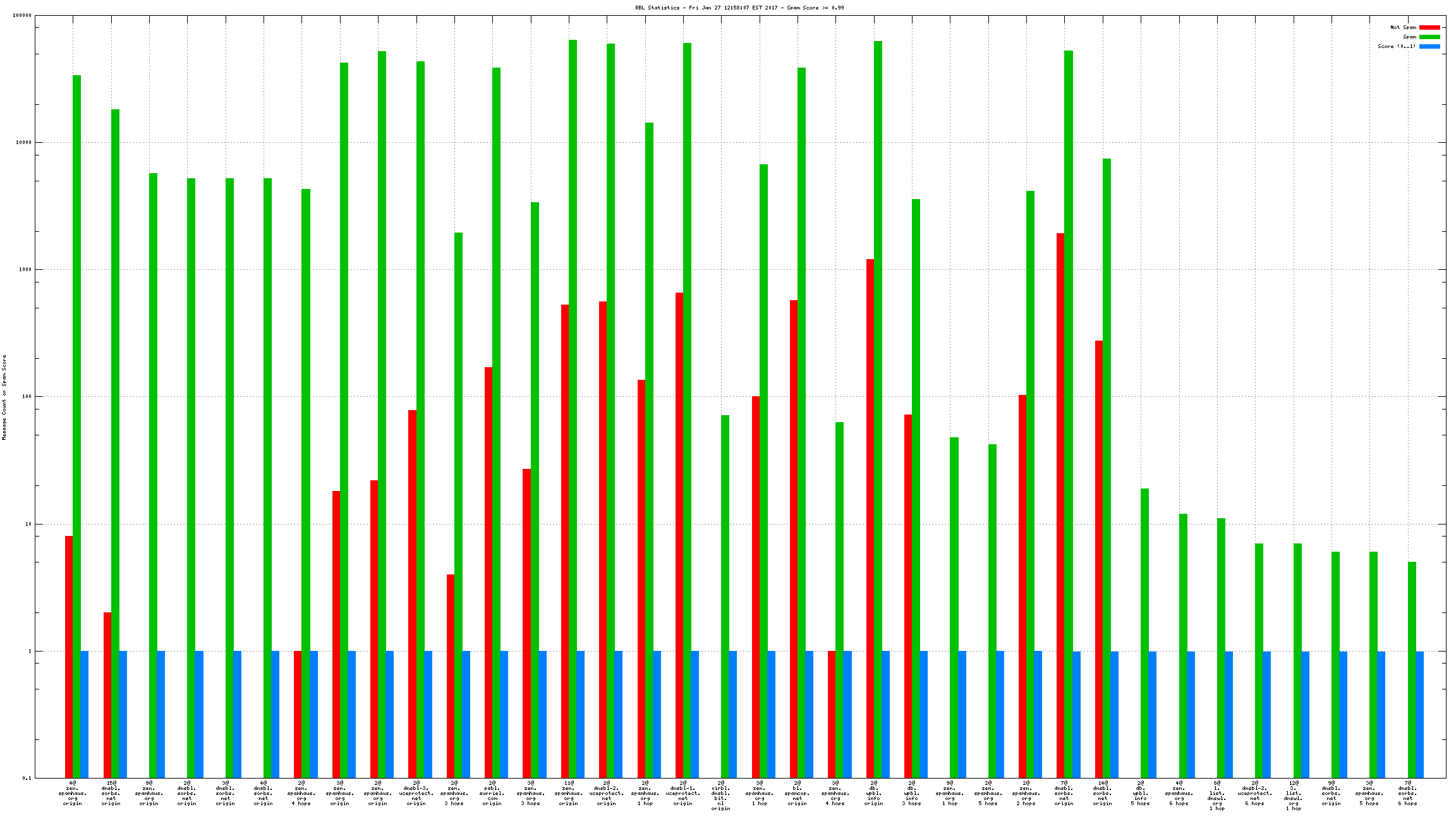Click the red bar for bl.spamcop.net origin
Screen dimensions: 1456x819
coord(793,537)
